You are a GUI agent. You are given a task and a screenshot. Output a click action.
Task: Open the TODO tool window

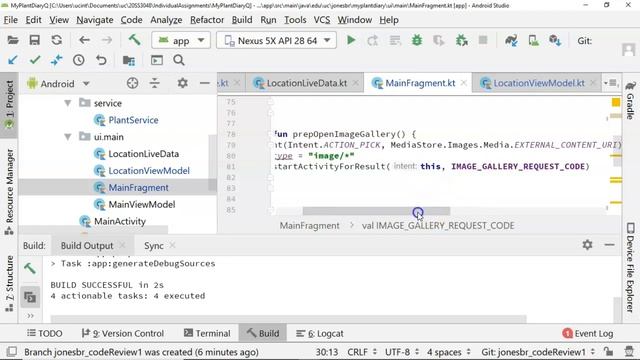(x=44, y=333)
